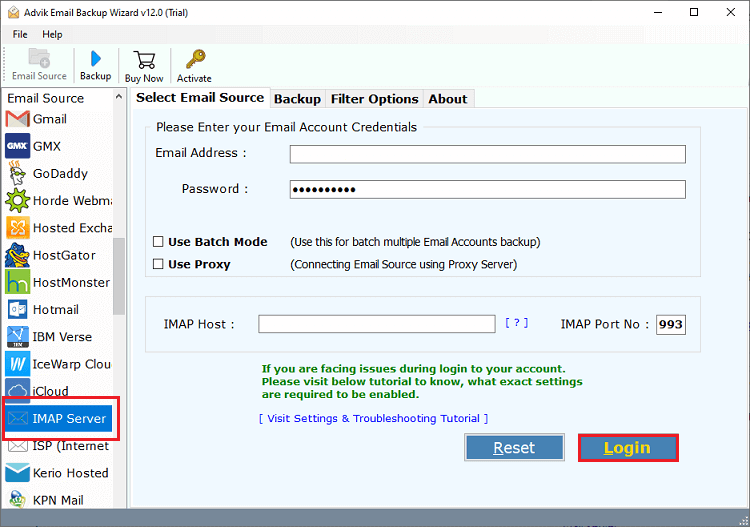Screen dimensions: 750x527
Task: Select Kerio Hosted label in list
Action: pos(70,473)
